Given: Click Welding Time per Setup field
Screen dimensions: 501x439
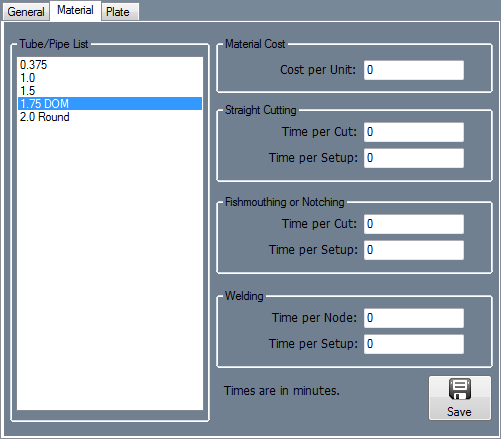Looking at the screenshot, I should [414, 344].
